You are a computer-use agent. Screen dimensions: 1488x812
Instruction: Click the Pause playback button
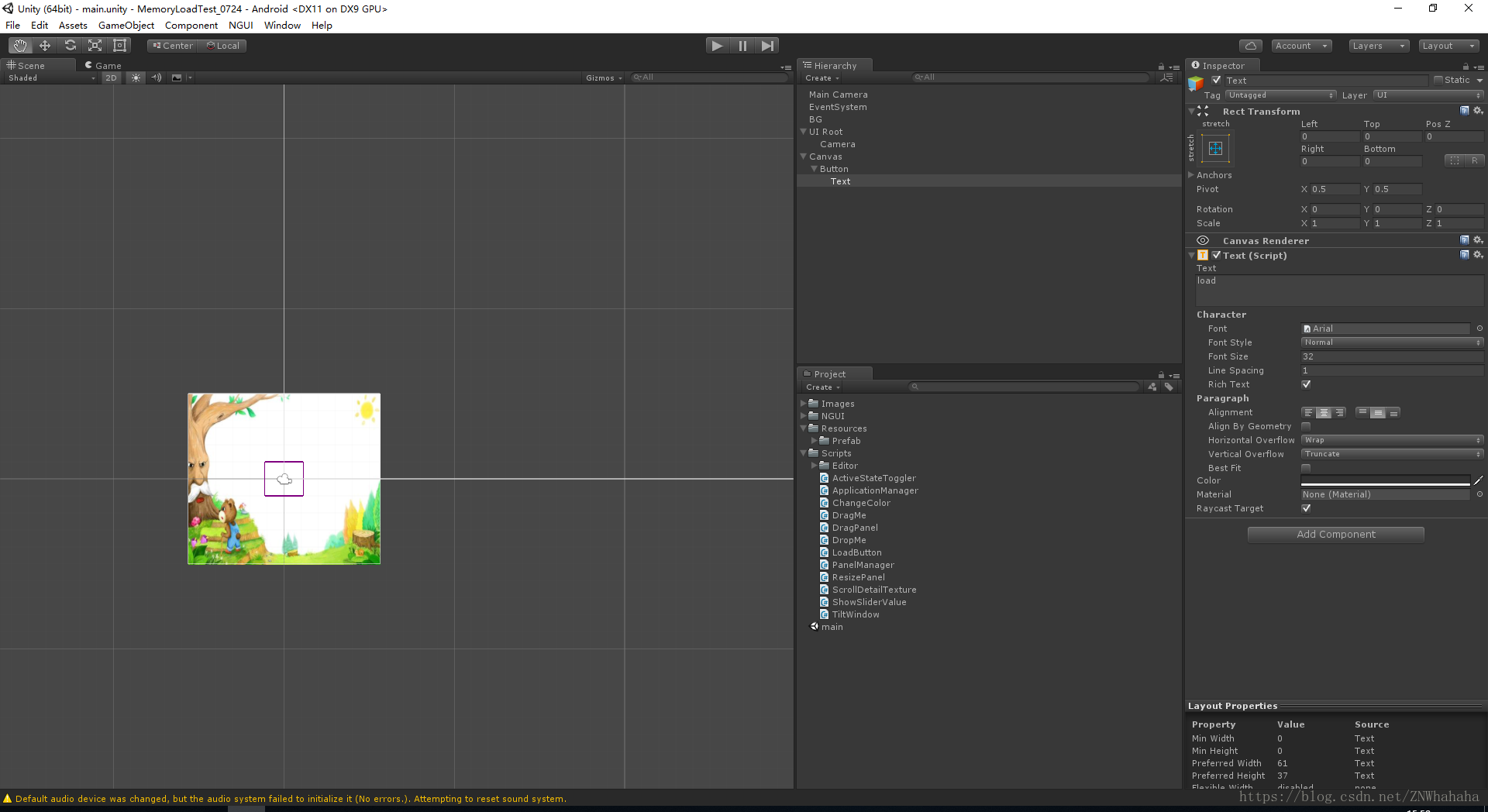tap(742, 46)
